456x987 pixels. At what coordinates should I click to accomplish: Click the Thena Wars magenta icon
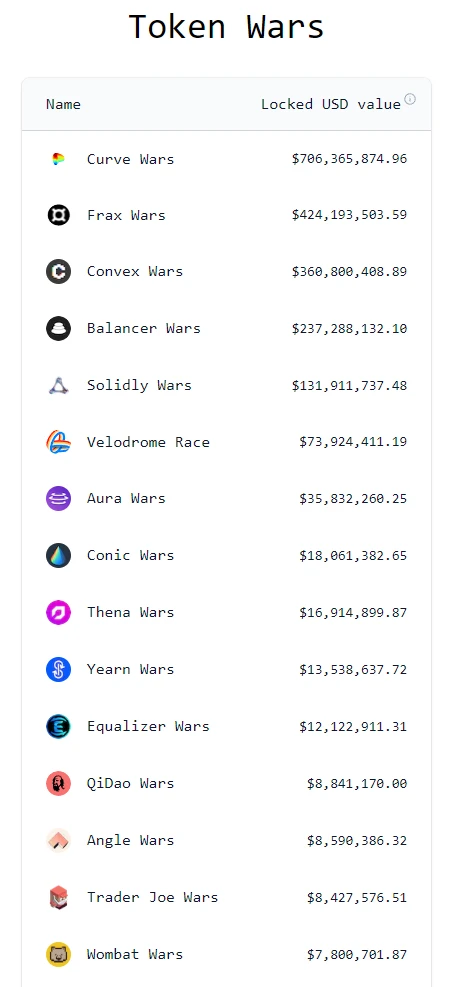(58, 612)
